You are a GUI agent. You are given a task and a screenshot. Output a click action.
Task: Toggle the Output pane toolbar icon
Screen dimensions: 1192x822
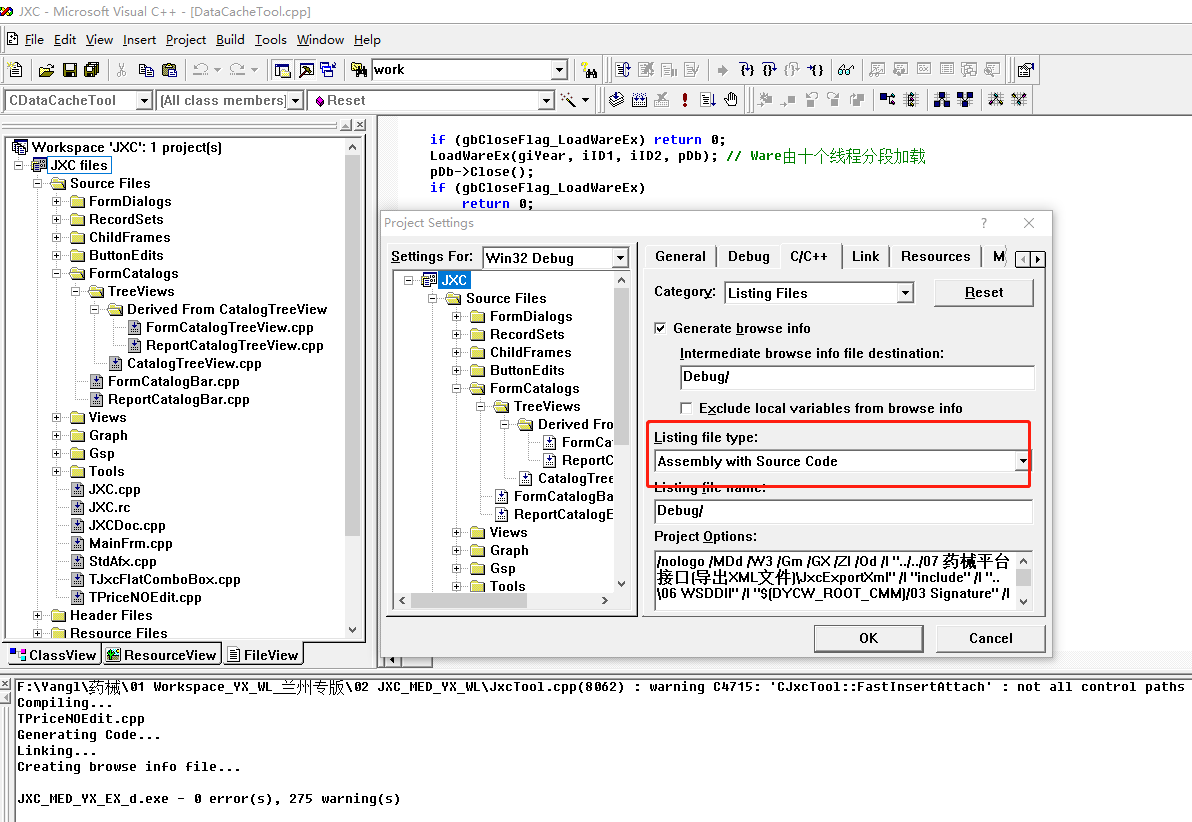306,70
